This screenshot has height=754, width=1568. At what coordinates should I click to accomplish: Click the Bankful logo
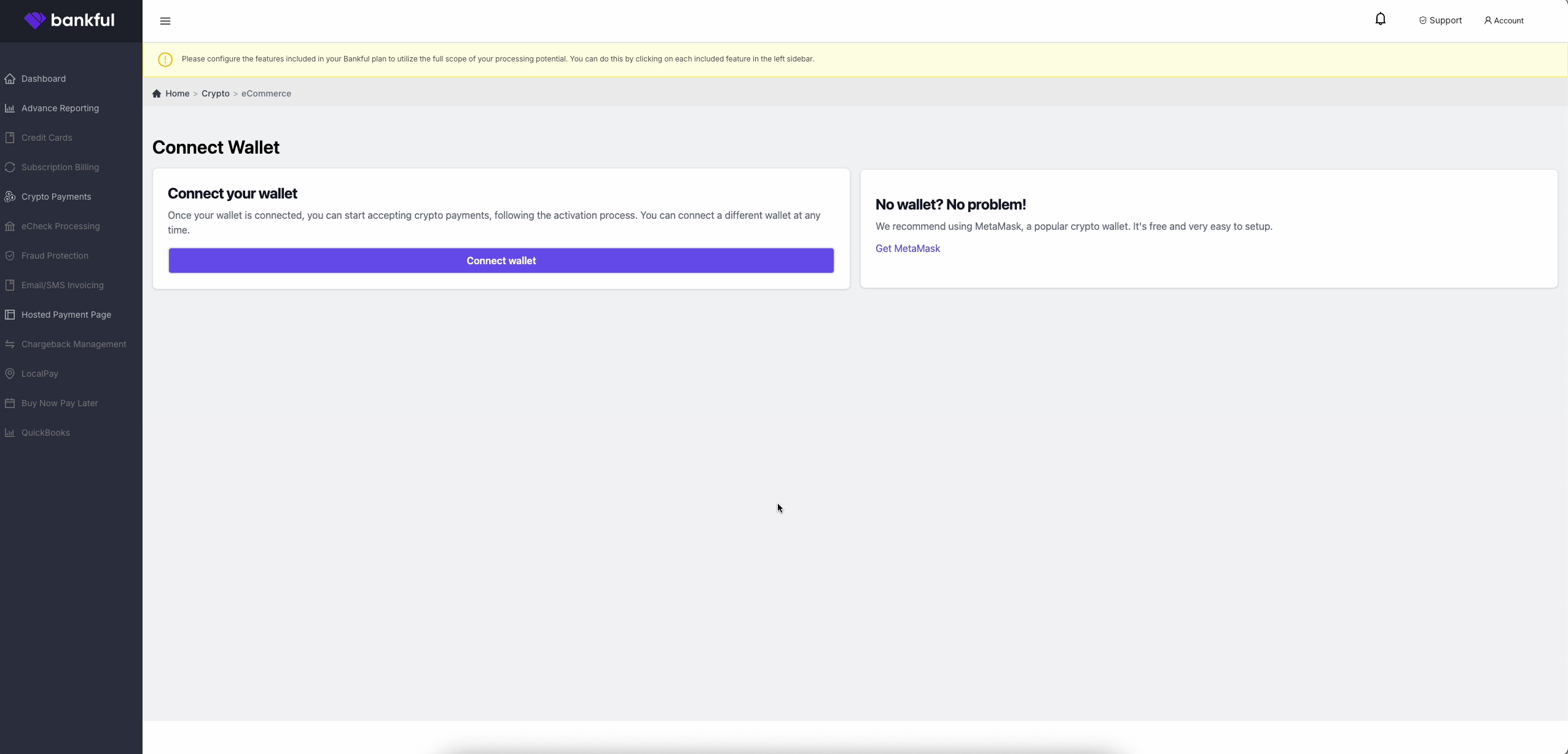(x=69, y=20)
